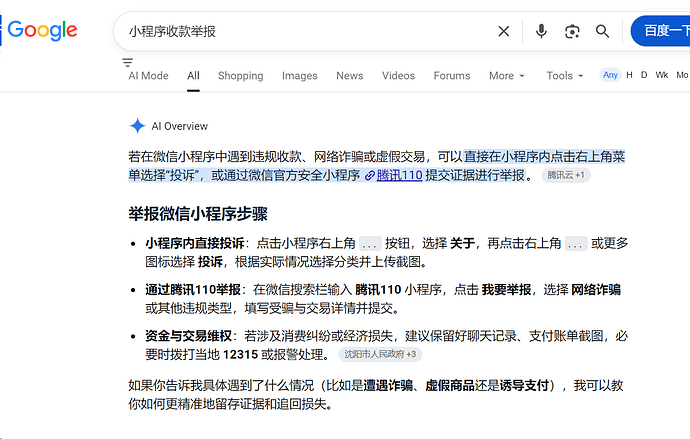The height and width of the screenshot is (439, 690).
Task: Click the link chain icon beside 腾讯110
Action: [x=370, y=176]
